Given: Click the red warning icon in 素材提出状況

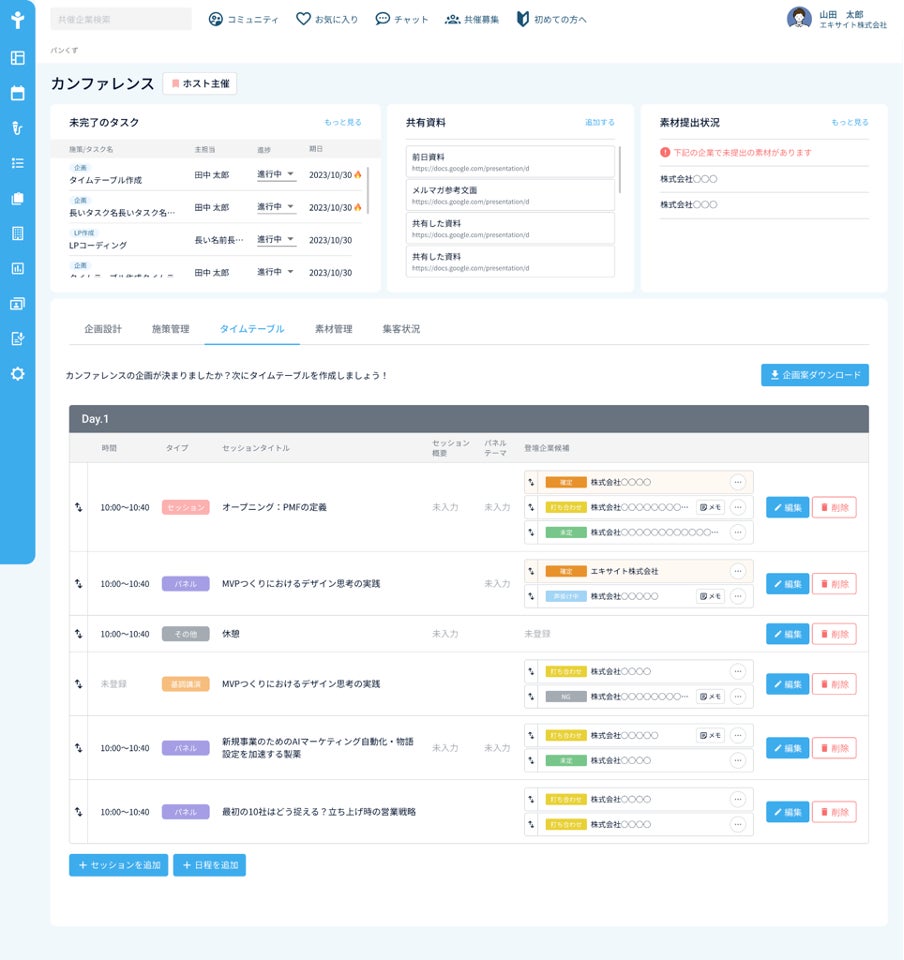Looking at the screenshot, I should [x=665, y=152].
